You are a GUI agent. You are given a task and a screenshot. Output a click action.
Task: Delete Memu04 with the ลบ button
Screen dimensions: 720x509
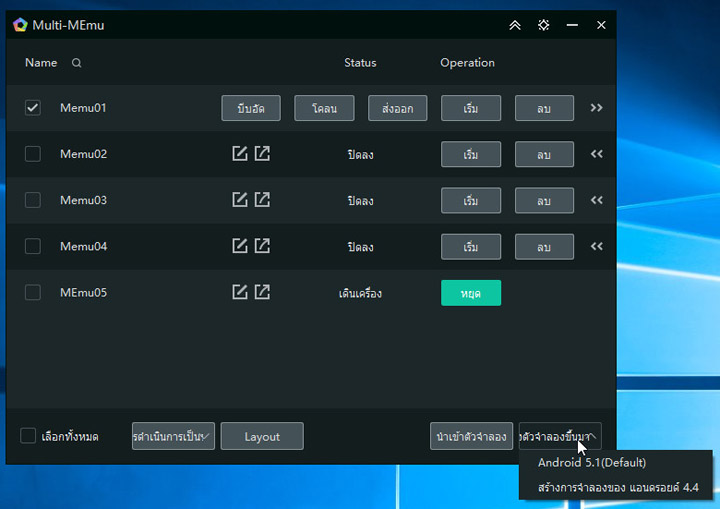[544, 247]
